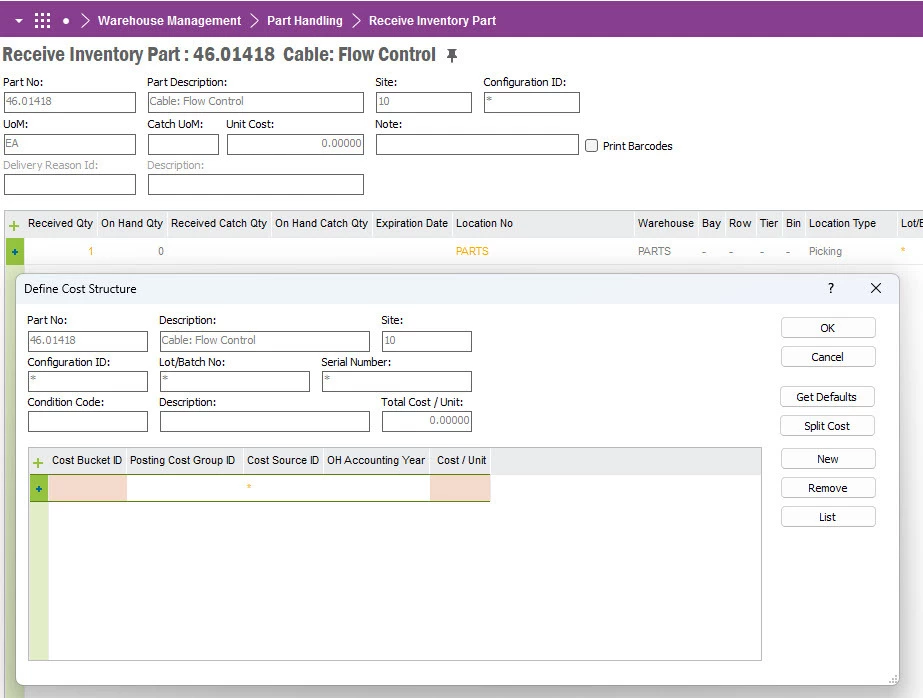Close the Define Cost Structure dialog
The height and width of the screenshot is (698, 923).
[x=876, y=288]
